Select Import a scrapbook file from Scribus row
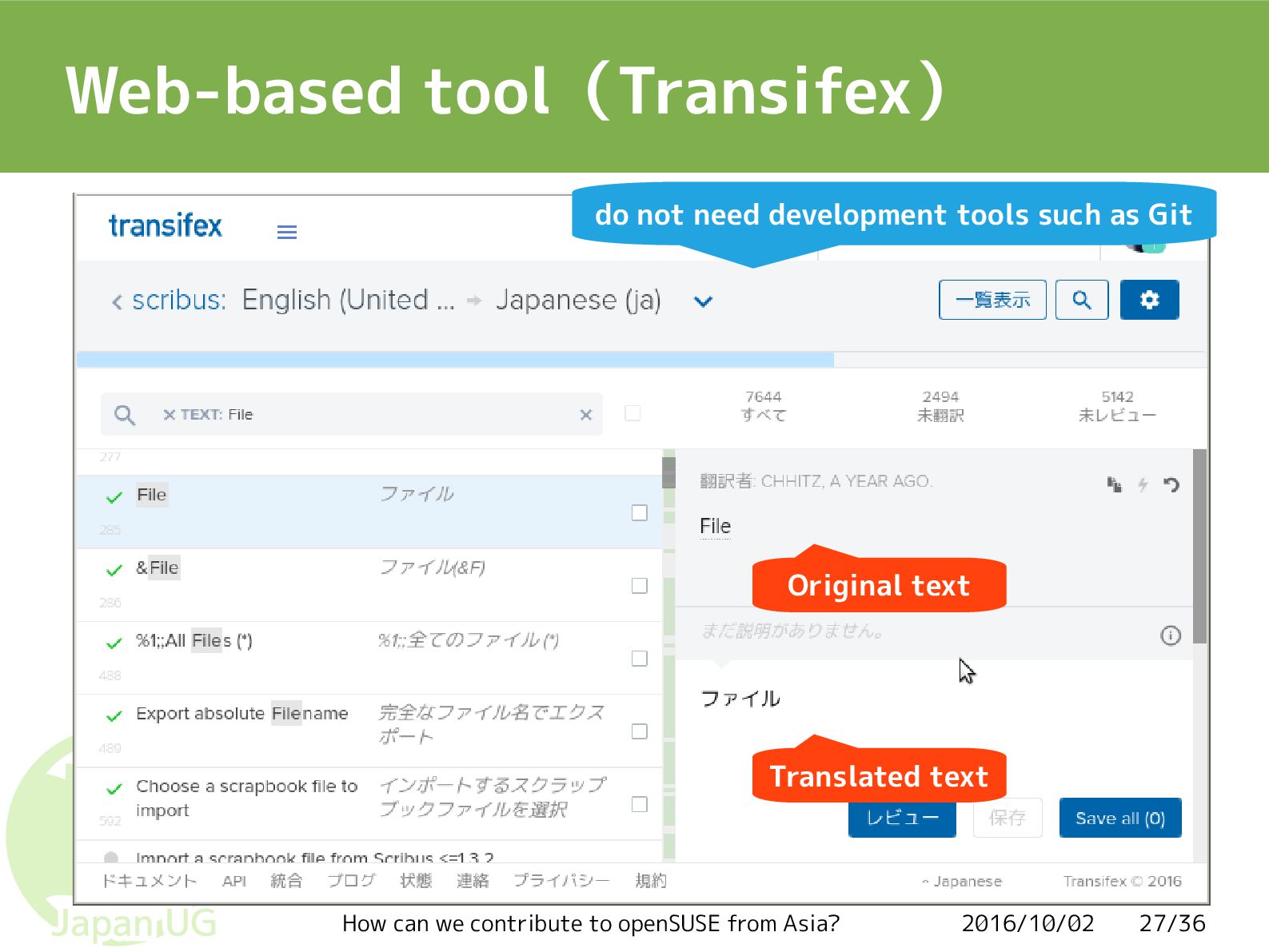This screenshot has height=952, width=1269. point(369,853)
